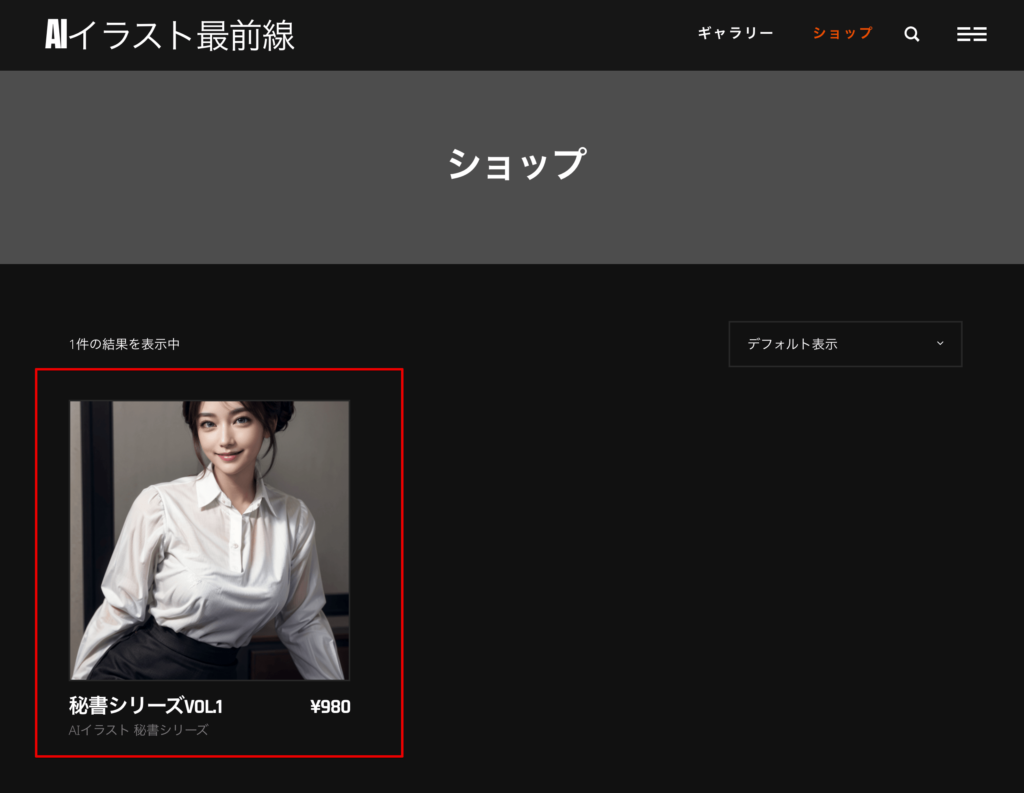Click the 最前線 text in site logo
This screenshot has height=793, width=1024.
(246, 35)
